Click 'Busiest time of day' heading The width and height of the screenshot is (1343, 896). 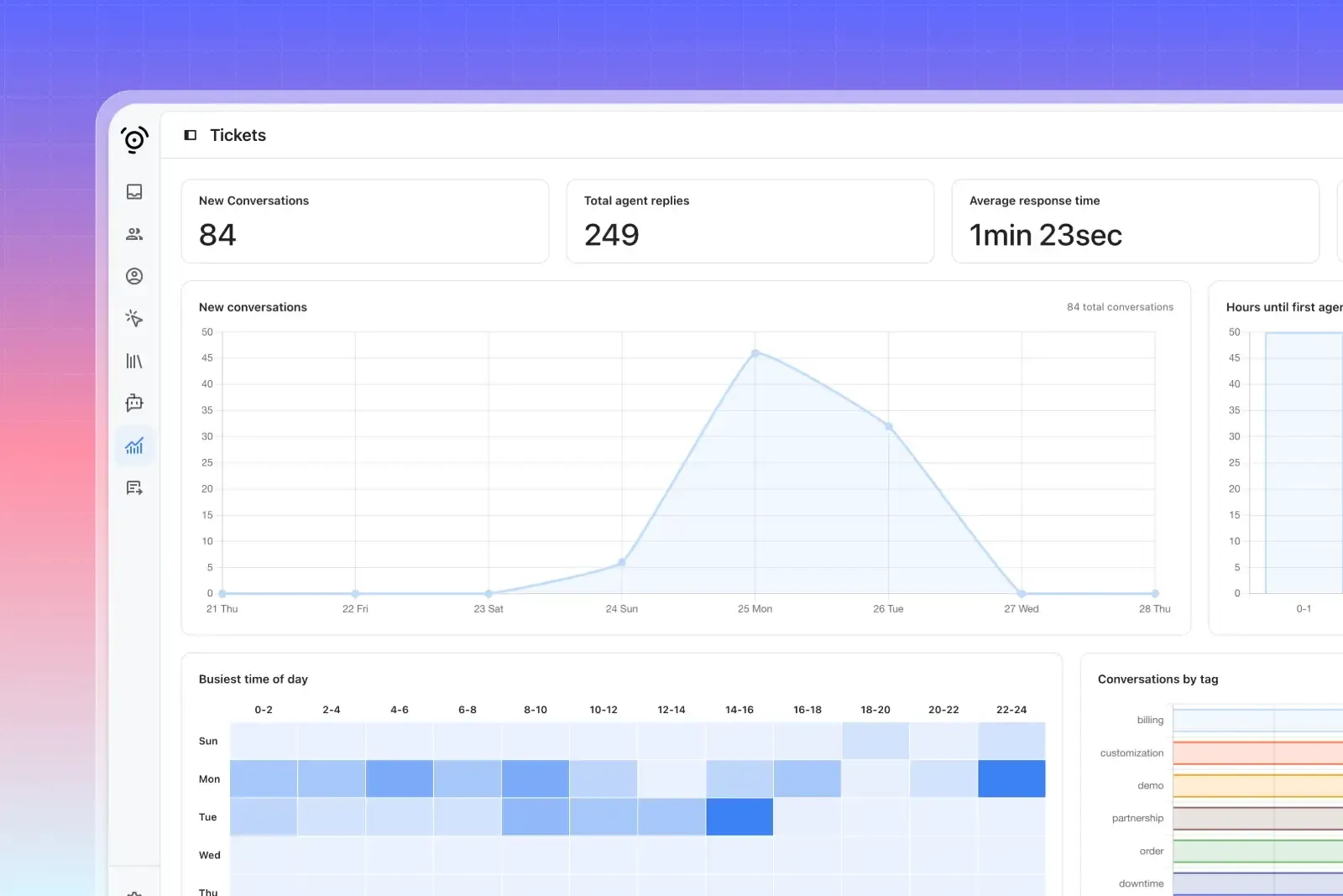coord(253,680)
